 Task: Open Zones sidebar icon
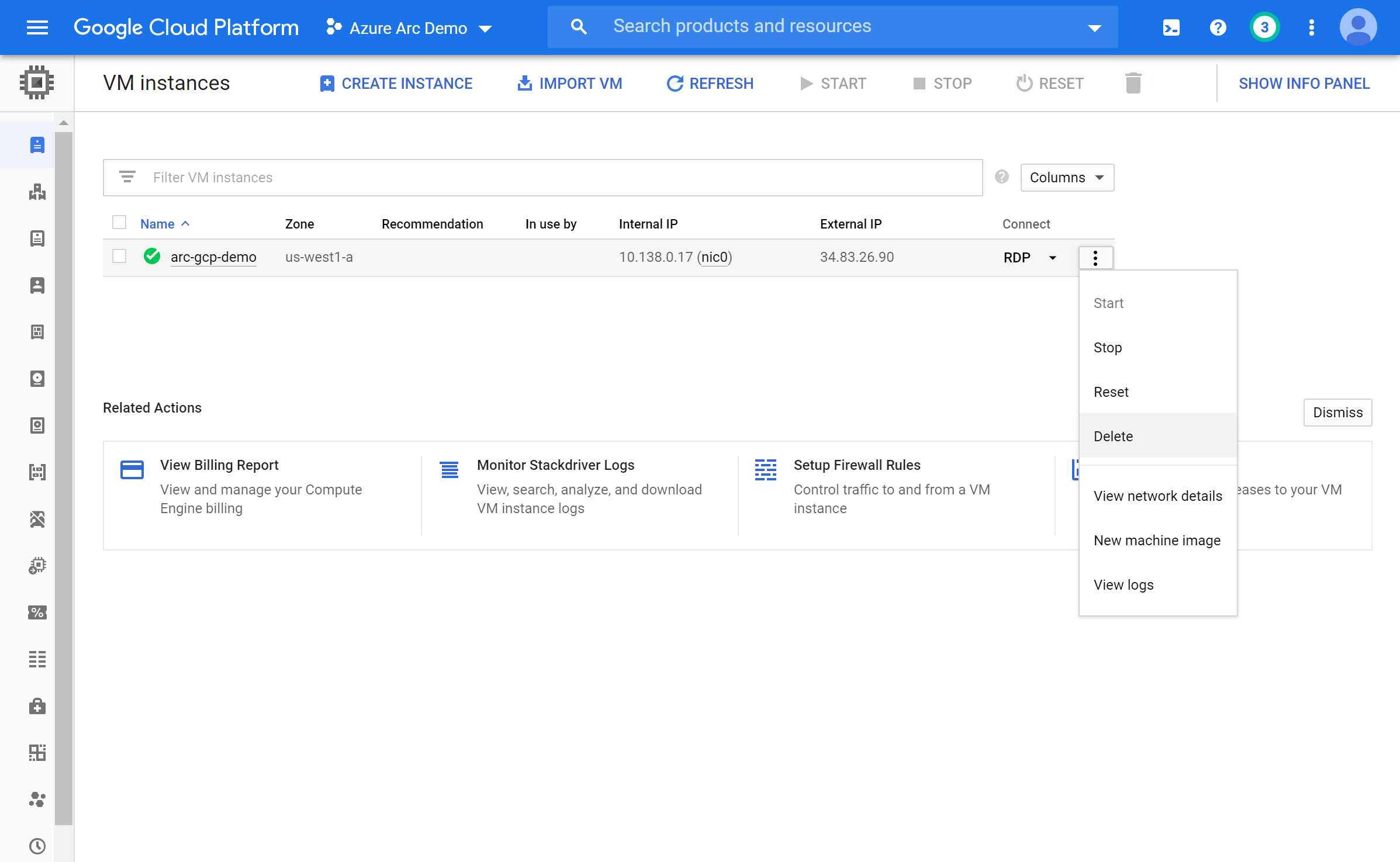(37, 753)
